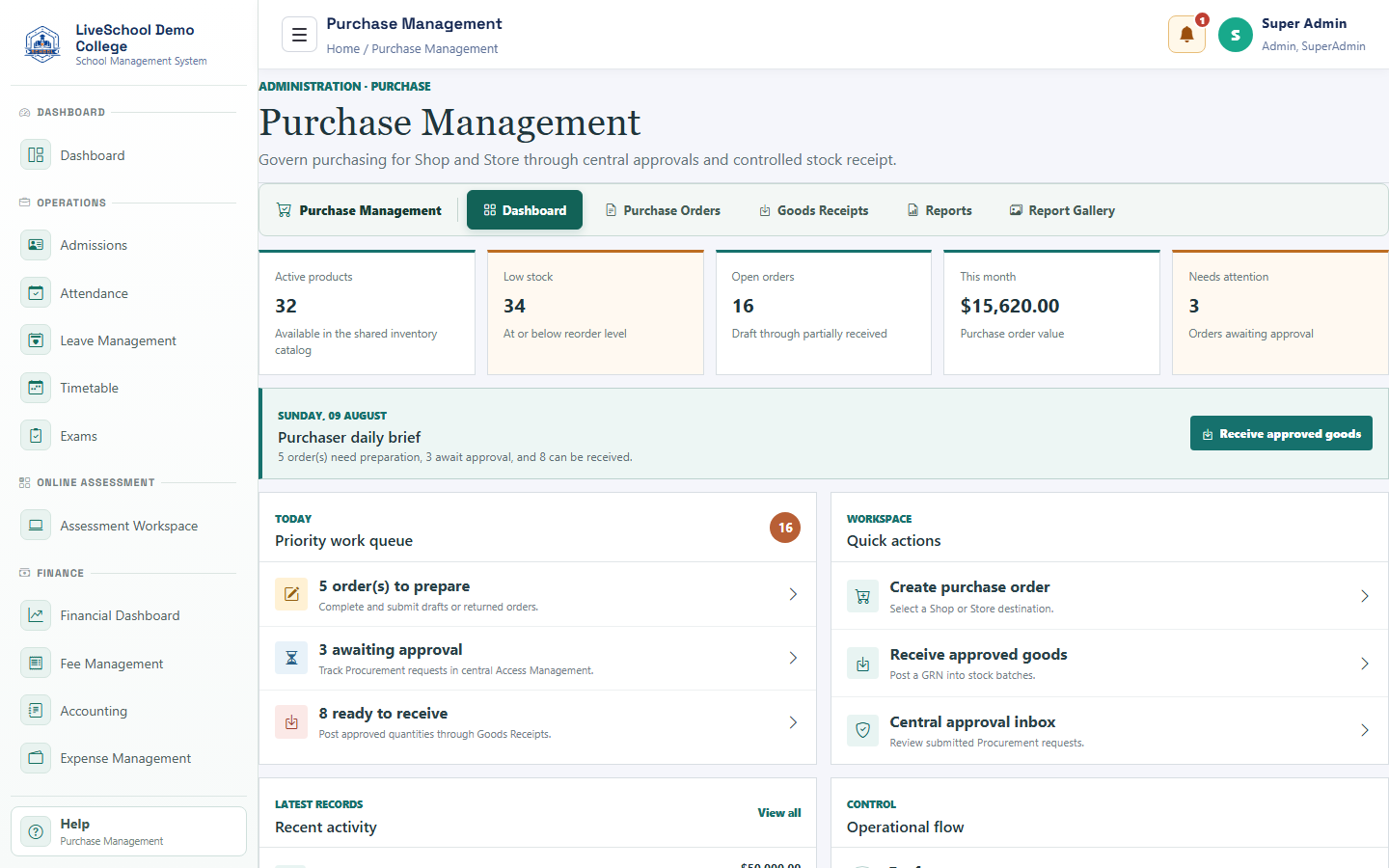
Task: Click the Exams sidebar icon
Action: tap(36, 436)
